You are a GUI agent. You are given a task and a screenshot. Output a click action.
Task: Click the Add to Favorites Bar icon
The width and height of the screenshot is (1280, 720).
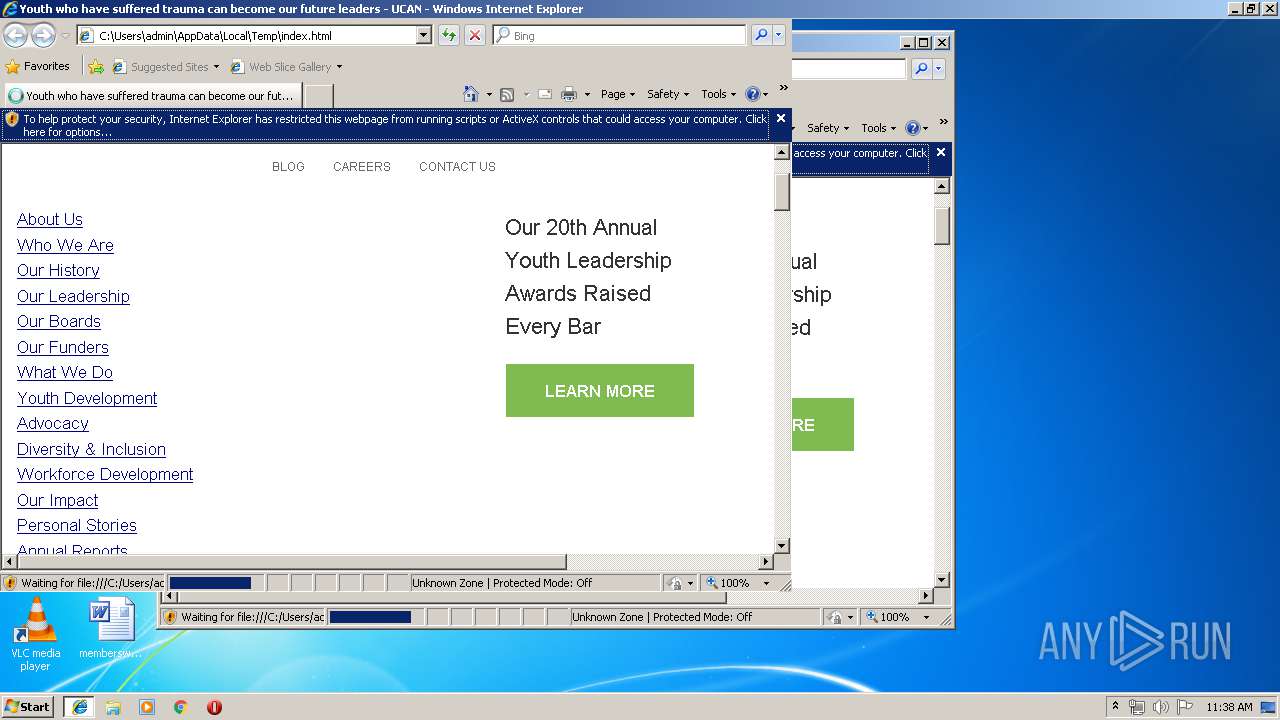point(96,67)
